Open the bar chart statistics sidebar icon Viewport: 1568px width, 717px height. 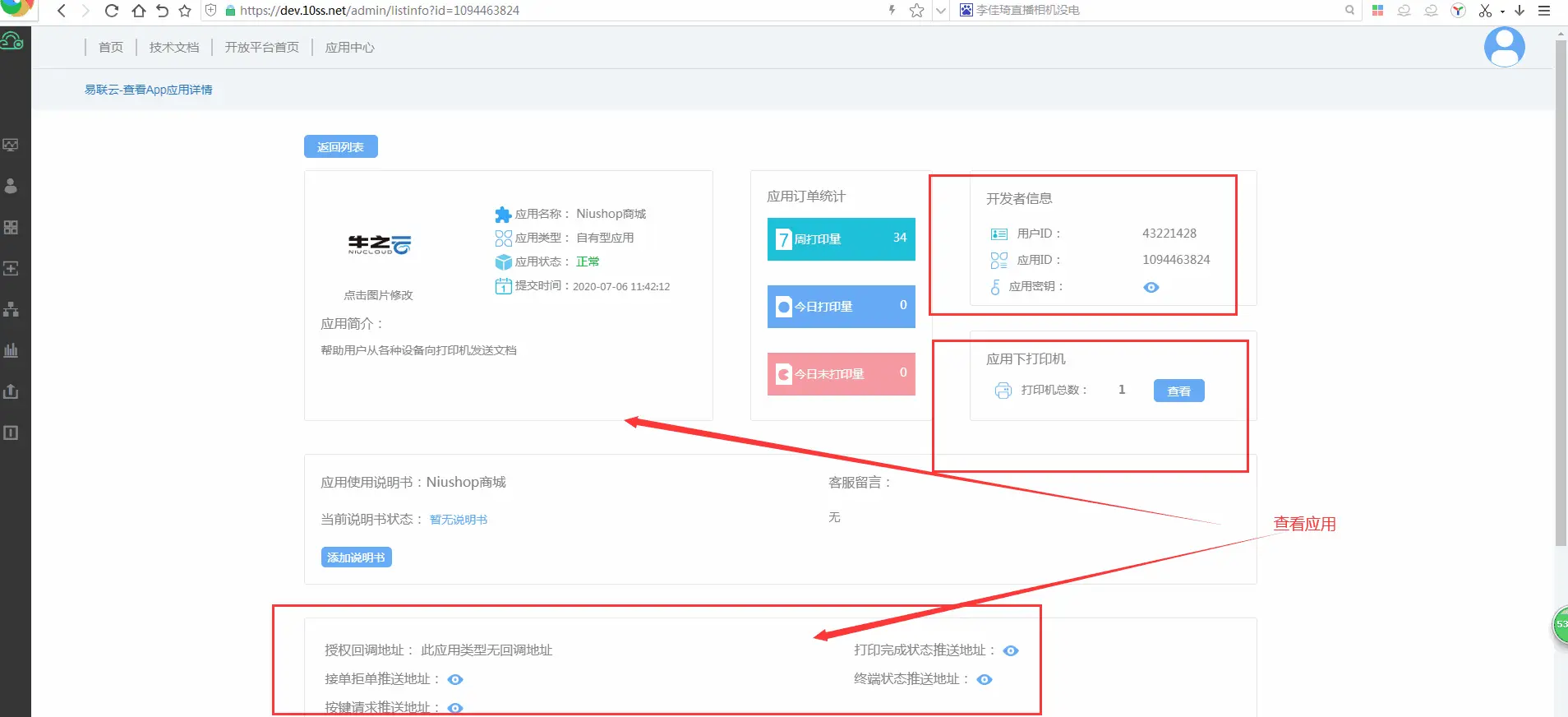click(x=11, y=350)
